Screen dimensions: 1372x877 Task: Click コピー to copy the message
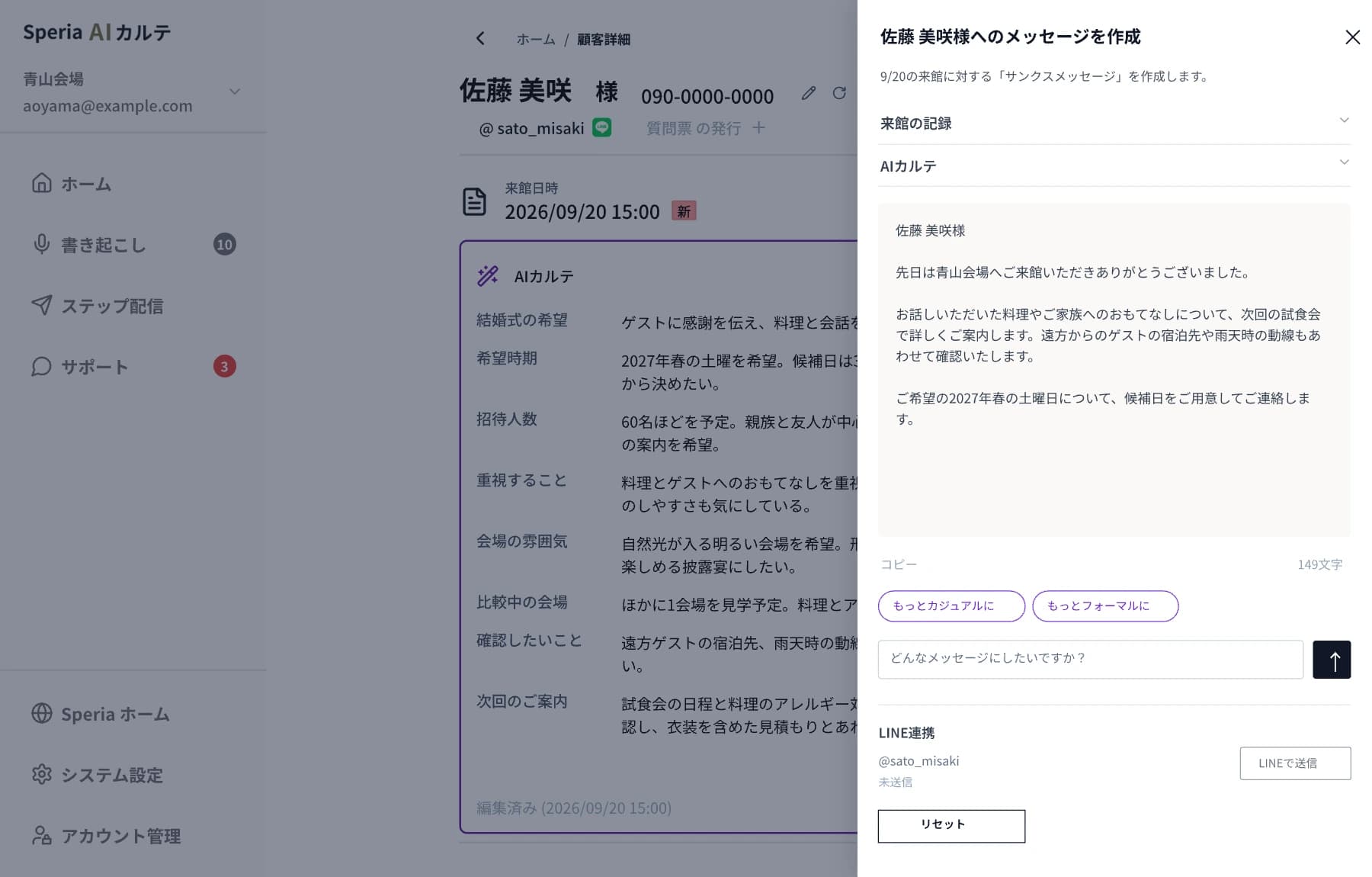899,564
